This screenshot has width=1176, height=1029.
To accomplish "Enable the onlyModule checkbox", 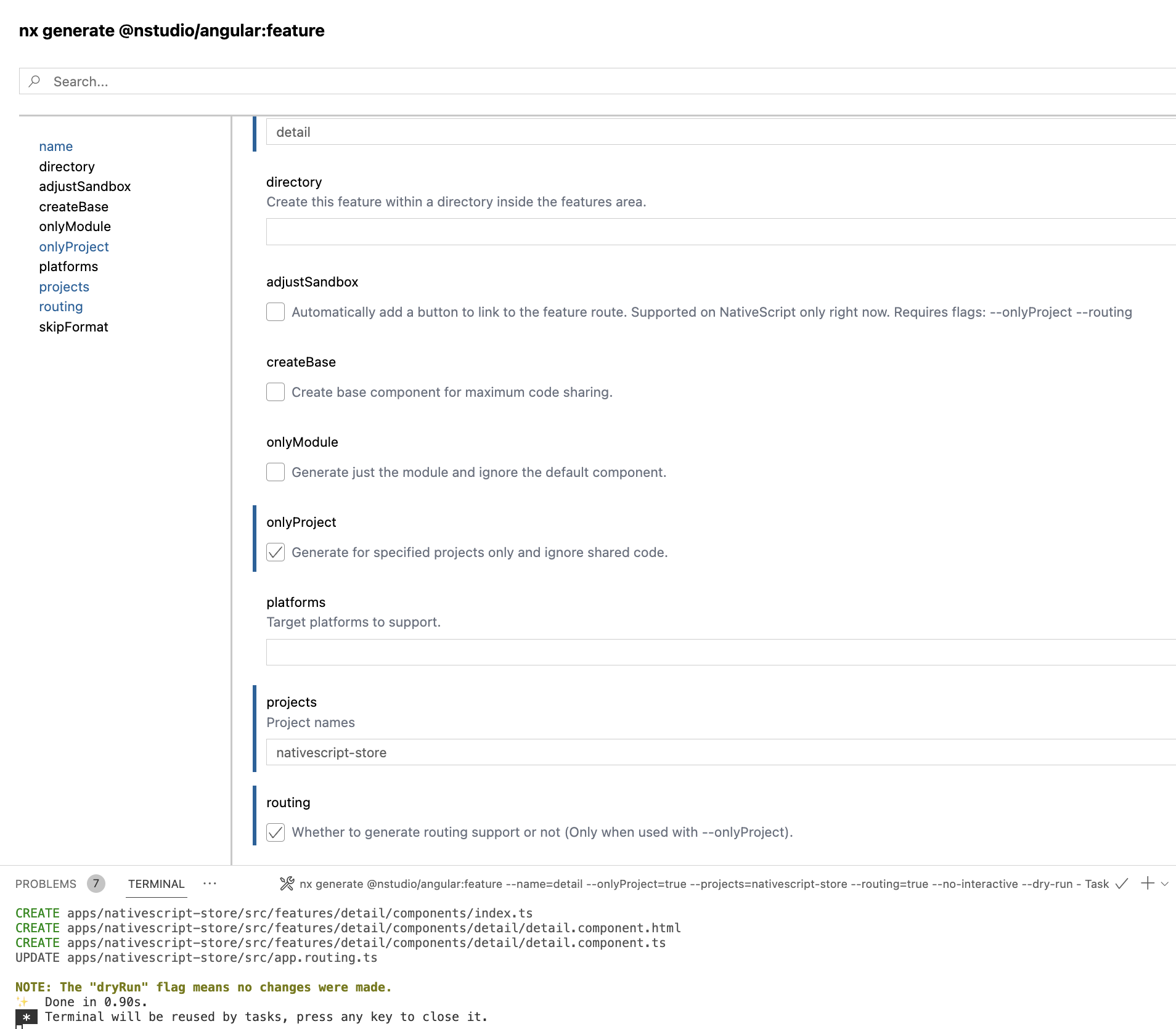I will [275, 472].
